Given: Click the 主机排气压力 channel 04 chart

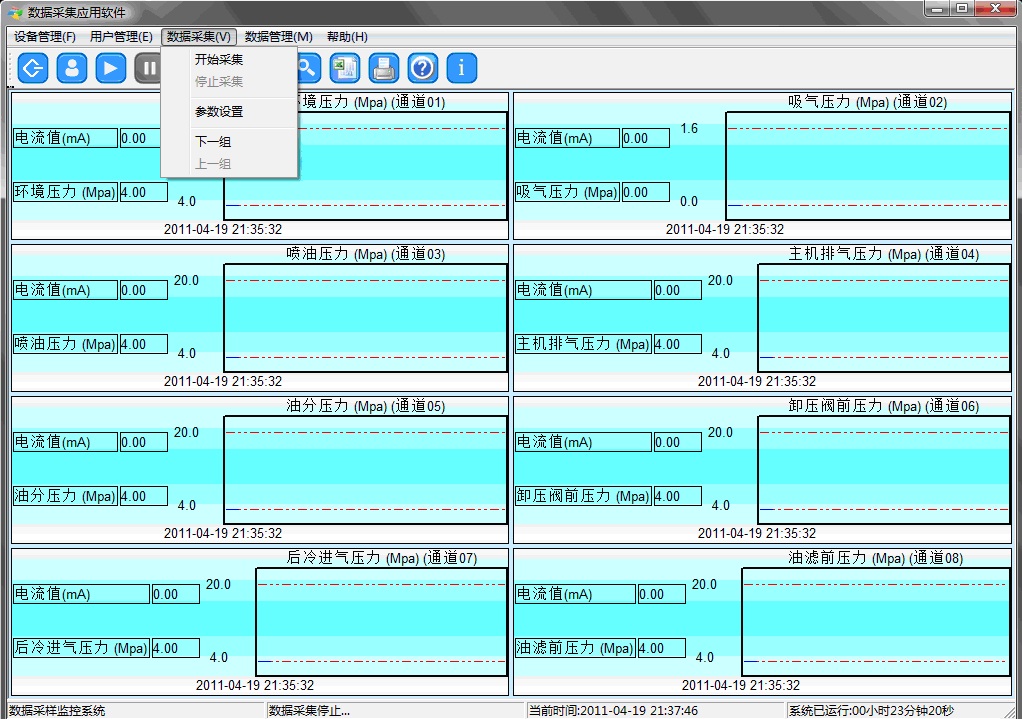Looking at the screenshot, I should pos(884,318).
